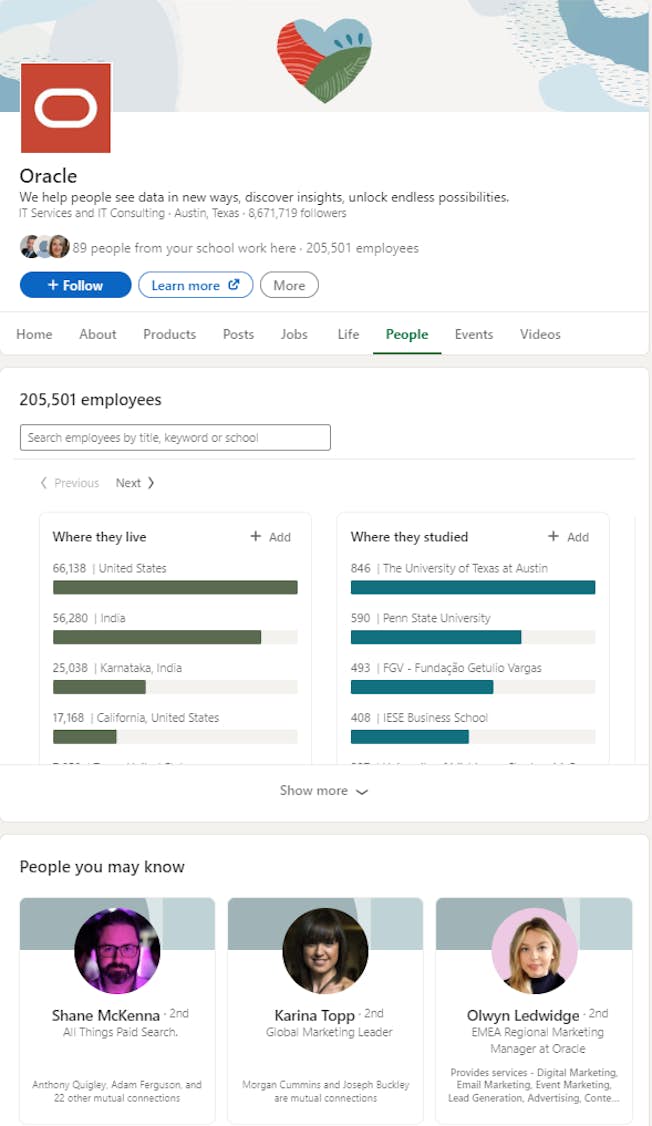Open the Videos tab
Viewport: 652px width, 1126px height.
540,334
